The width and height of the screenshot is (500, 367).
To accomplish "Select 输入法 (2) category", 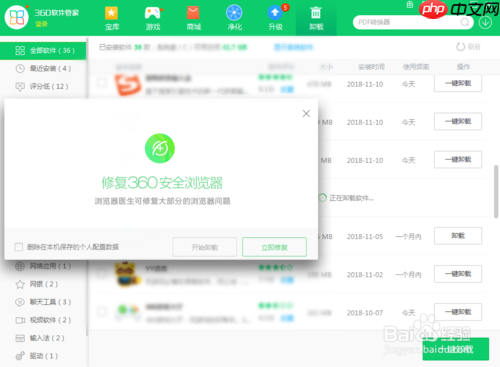I will [x=43, y=338].
